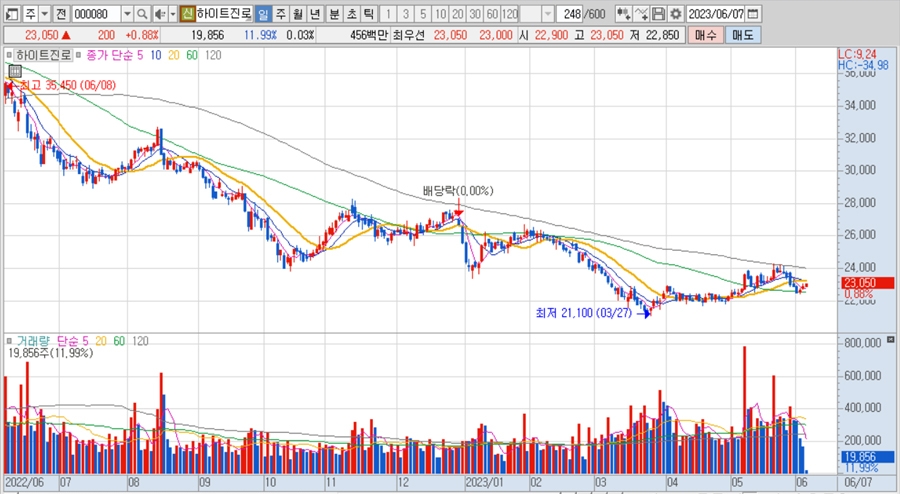Click the save chart floppy disk icon
Image resolution: width=900 pixels, height=494 pixels.
pos(658,14)
